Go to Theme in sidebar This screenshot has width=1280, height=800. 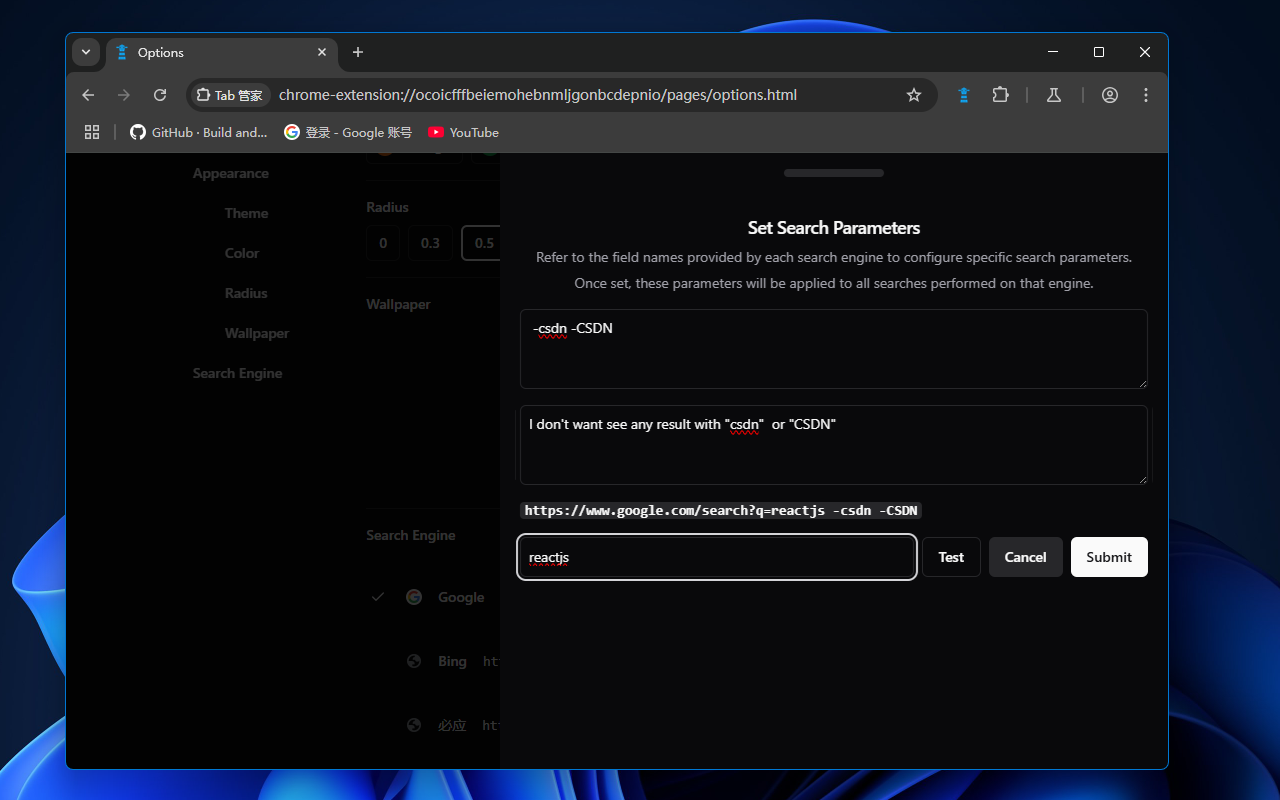click(246, 213)
